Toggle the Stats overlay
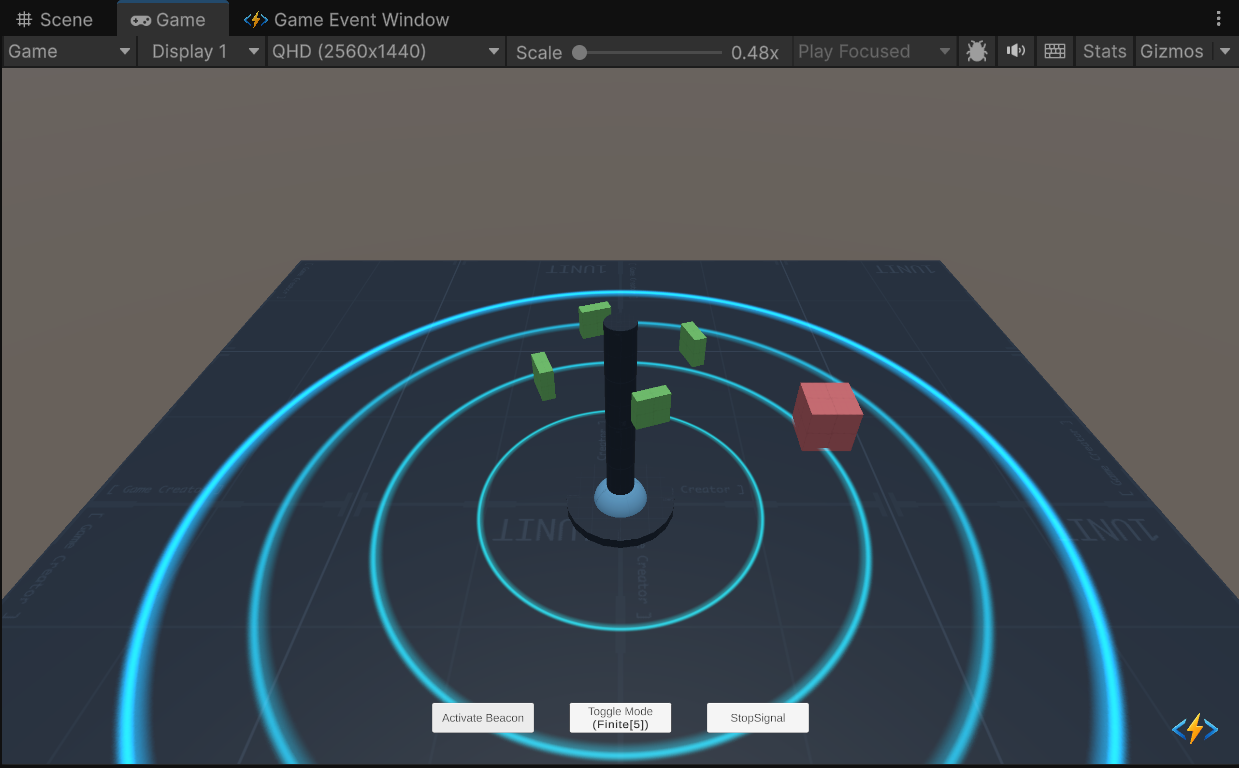The width and height of the screenshot is (1239, 768). coord(1104,52)
